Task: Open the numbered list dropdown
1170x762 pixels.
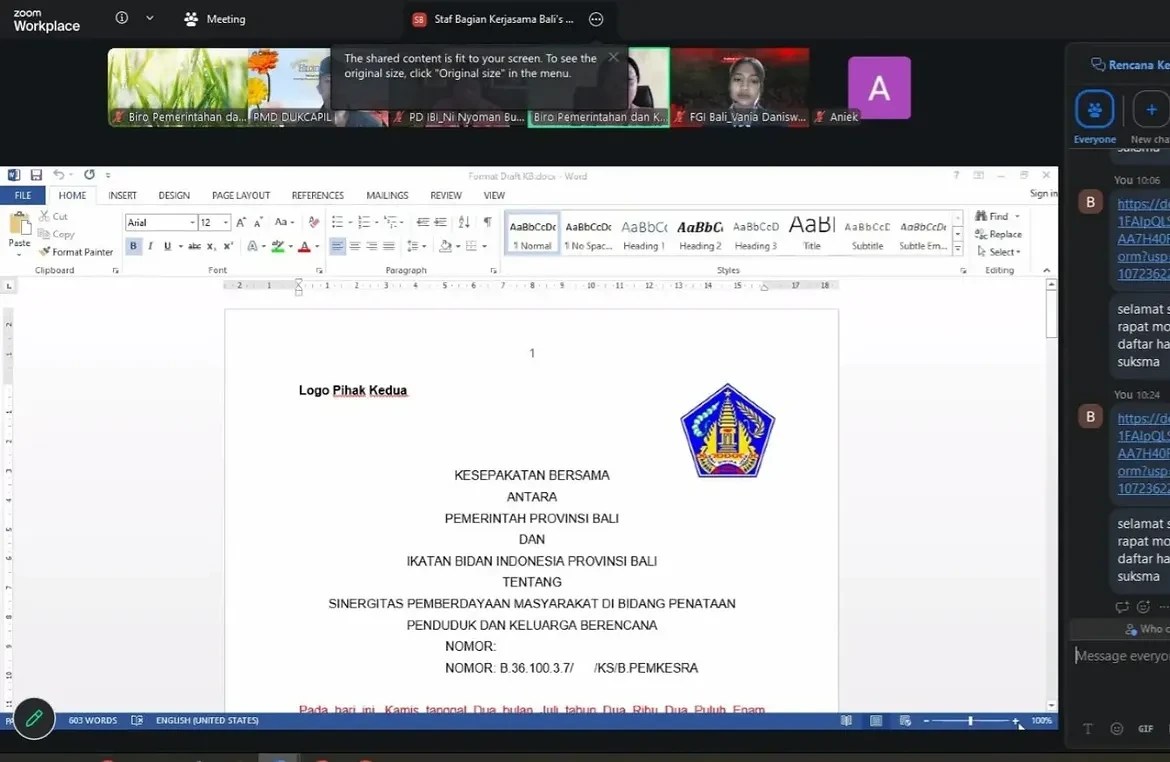Action: [x=377, y=222]
